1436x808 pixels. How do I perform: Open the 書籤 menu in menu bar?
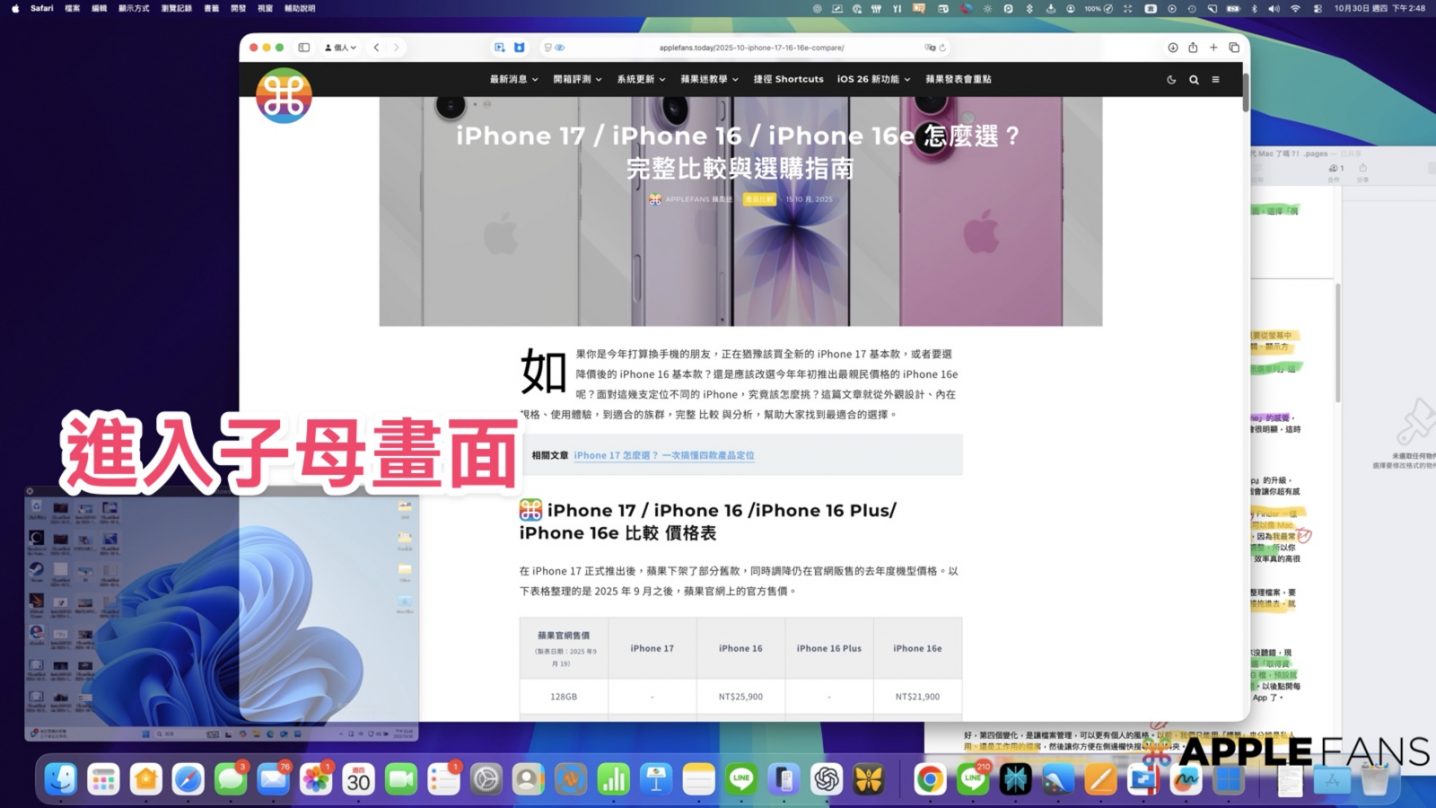coord(212,8)
